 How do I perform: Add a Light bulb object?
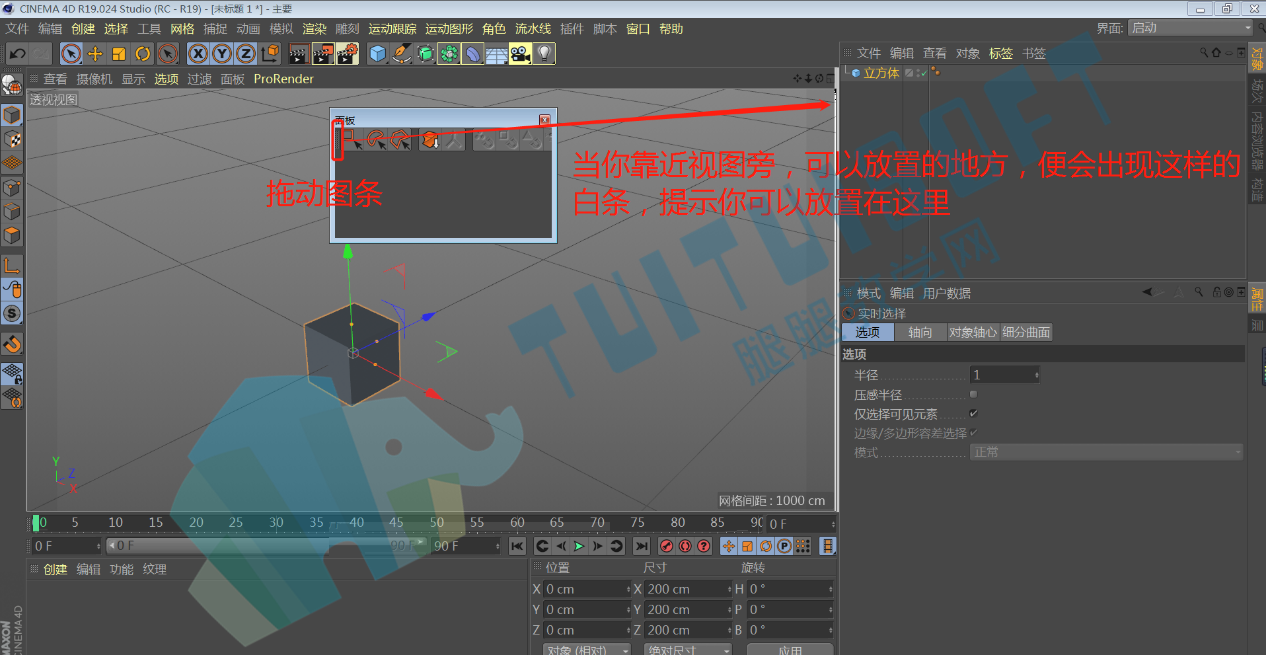click(544, 54)
